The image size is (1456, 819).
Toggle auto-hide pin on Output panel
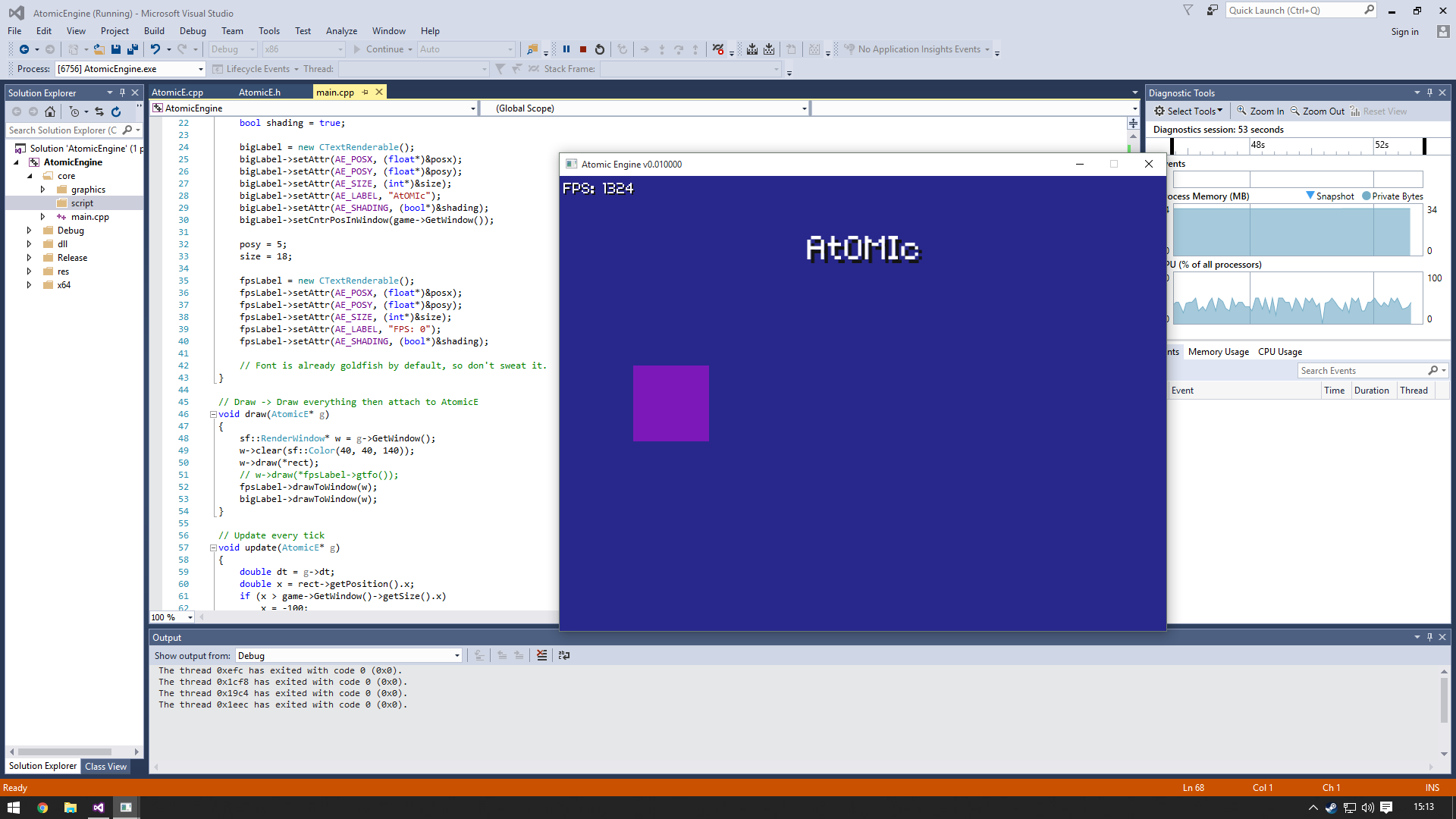[1429, 637]
